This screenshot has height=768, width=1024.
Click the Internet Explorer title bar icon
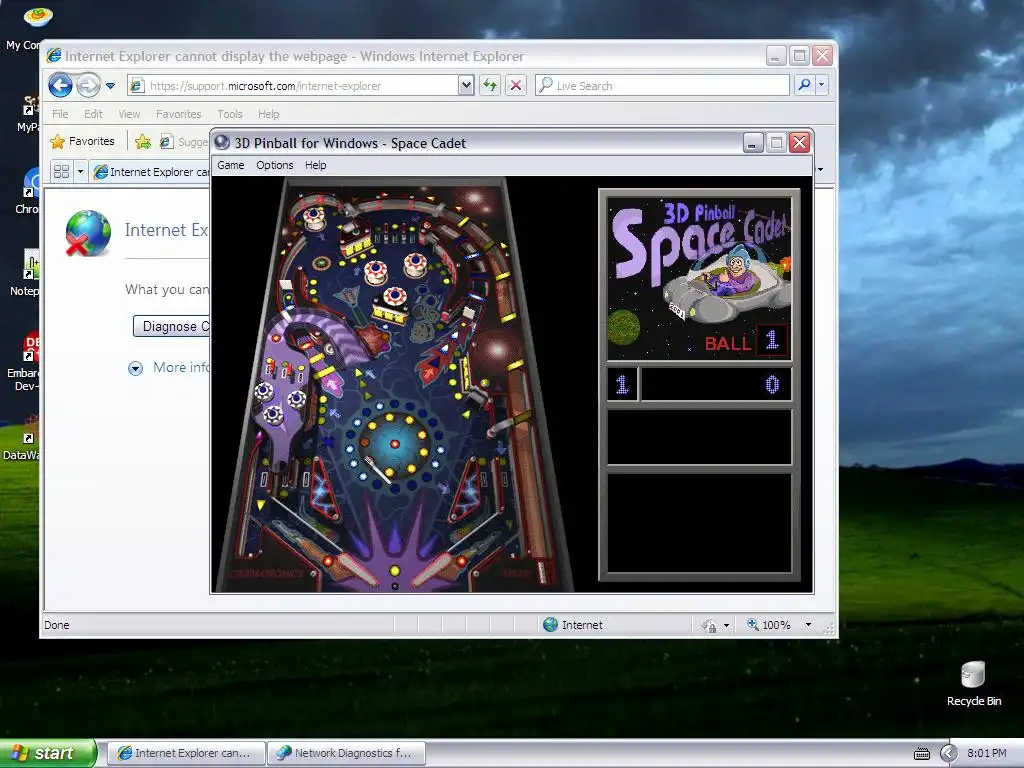click(x=54, y=56)
